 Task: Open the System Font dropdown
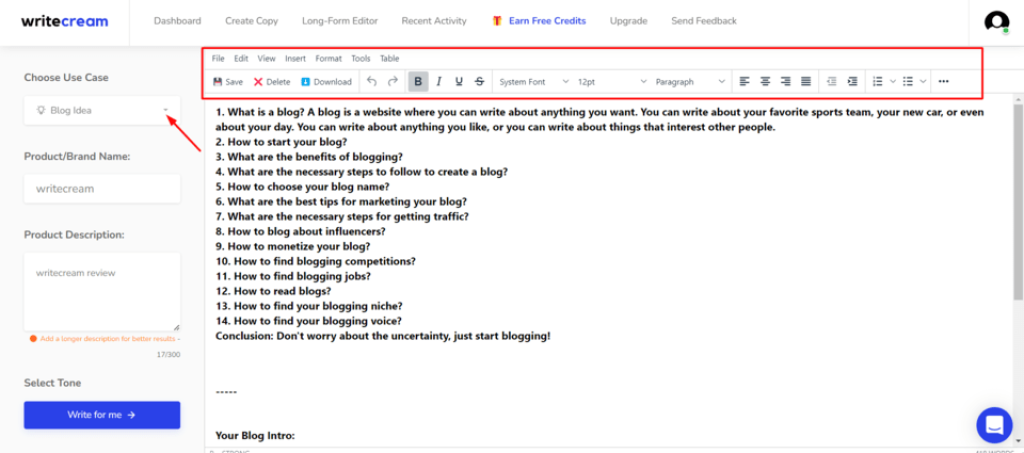(534, 82)
